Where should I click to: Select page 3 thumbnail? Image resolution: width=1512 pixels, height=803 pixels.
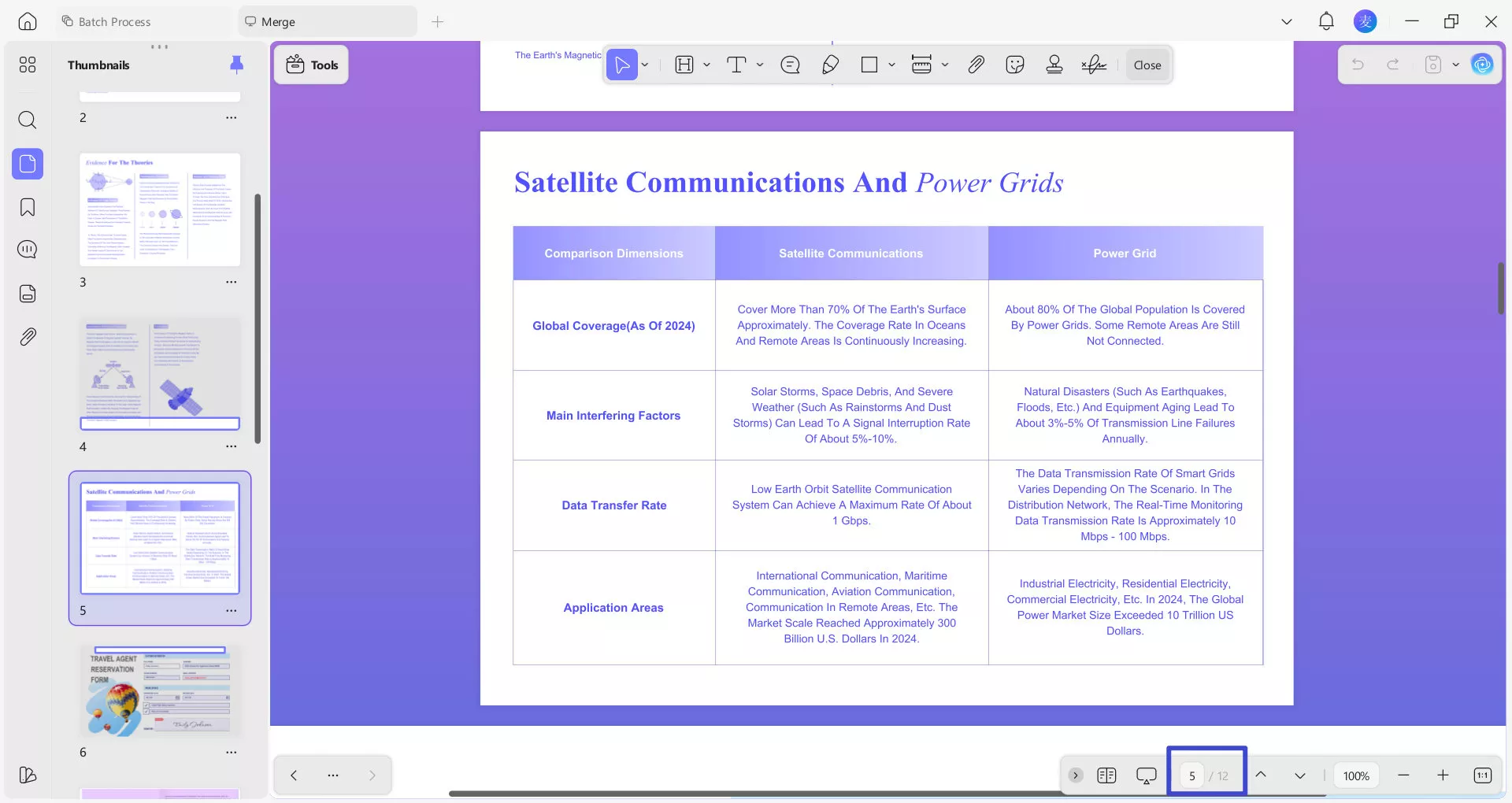coord(160,209)
